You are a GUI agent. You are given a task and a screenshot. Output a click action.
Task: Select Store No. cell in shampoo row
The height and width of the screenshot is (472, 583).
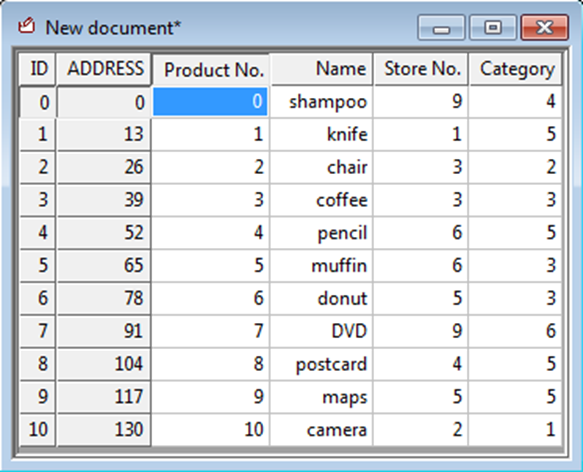point(421,102)
